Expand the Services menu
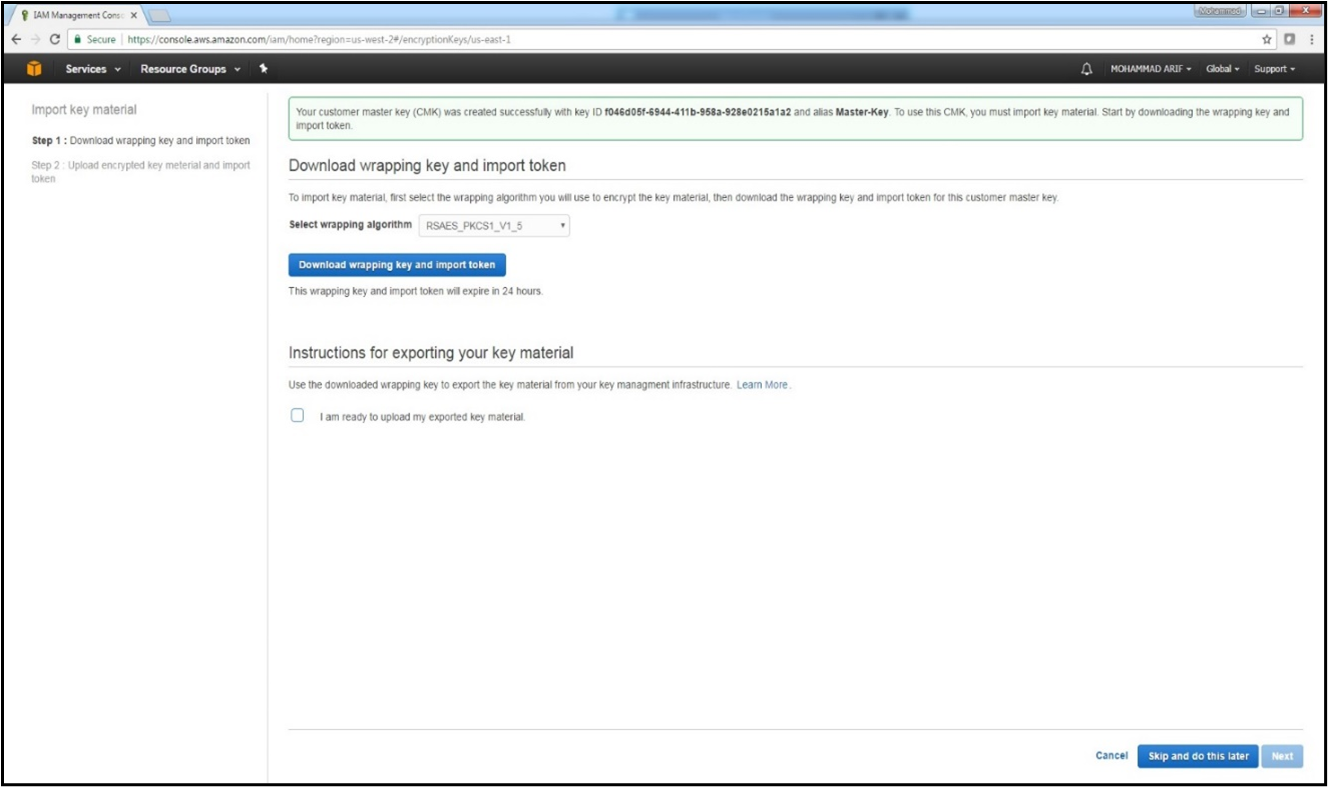The image size is (1328, 787). (93, 69)
